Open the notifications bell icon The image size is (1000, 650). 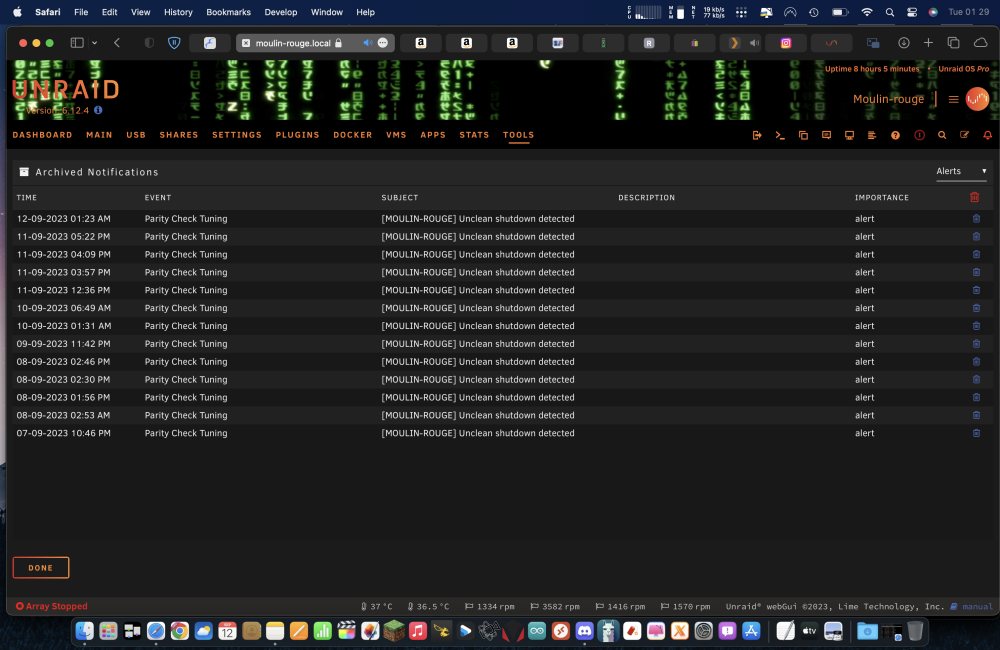pos(987,135)
